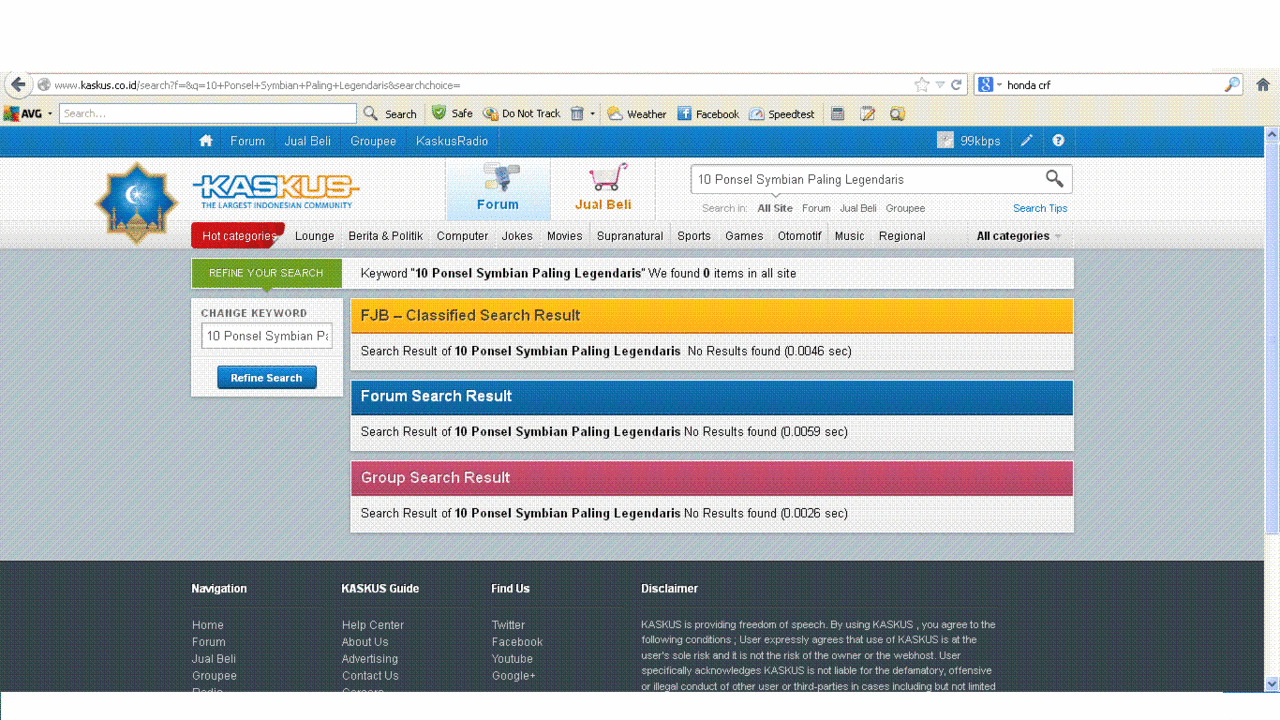This screenshot has height=720, width=1280.
Task: Click the page scrollbar down arrow
Action: (1272, 684)
